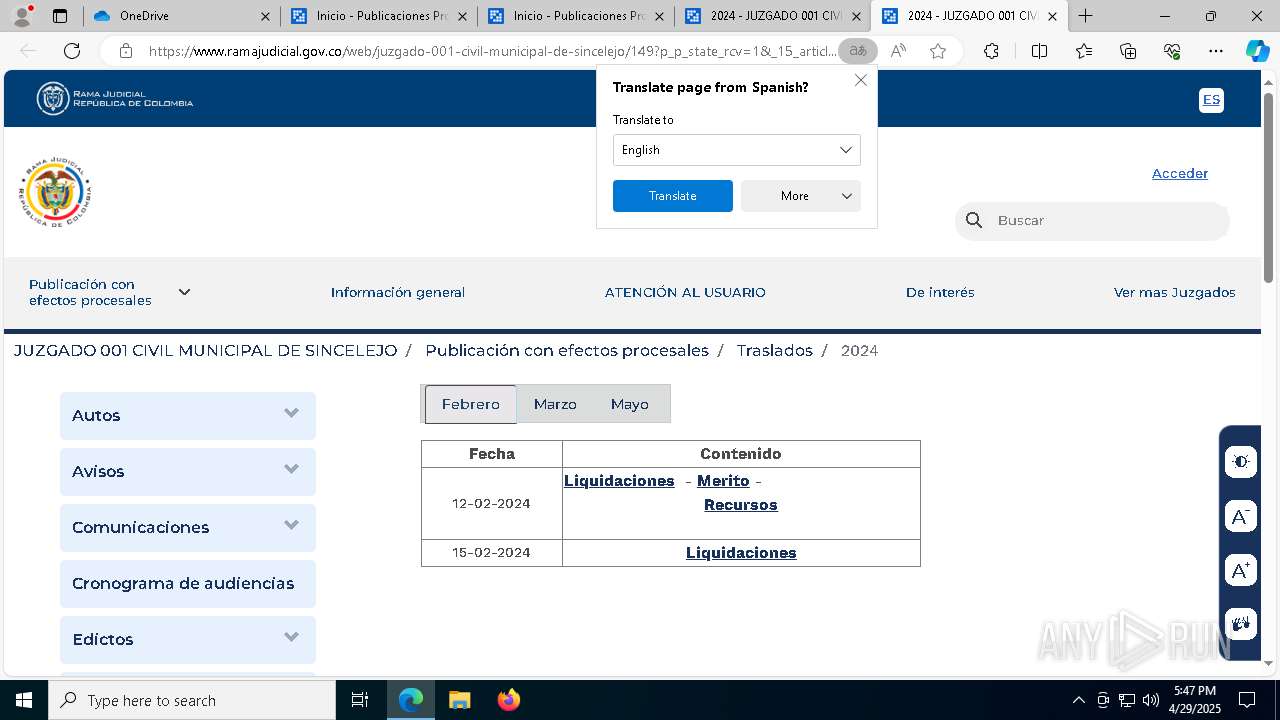Open new tab with plus icon
This screenshot has height=720, width=1280.
click(1085, 16)
